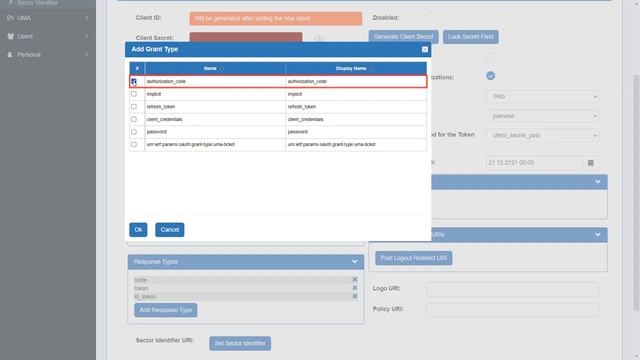Open the 'Web' application type dropdown
Image resolution: width=640 pixels, height=360 pixels.
(542, 97)
